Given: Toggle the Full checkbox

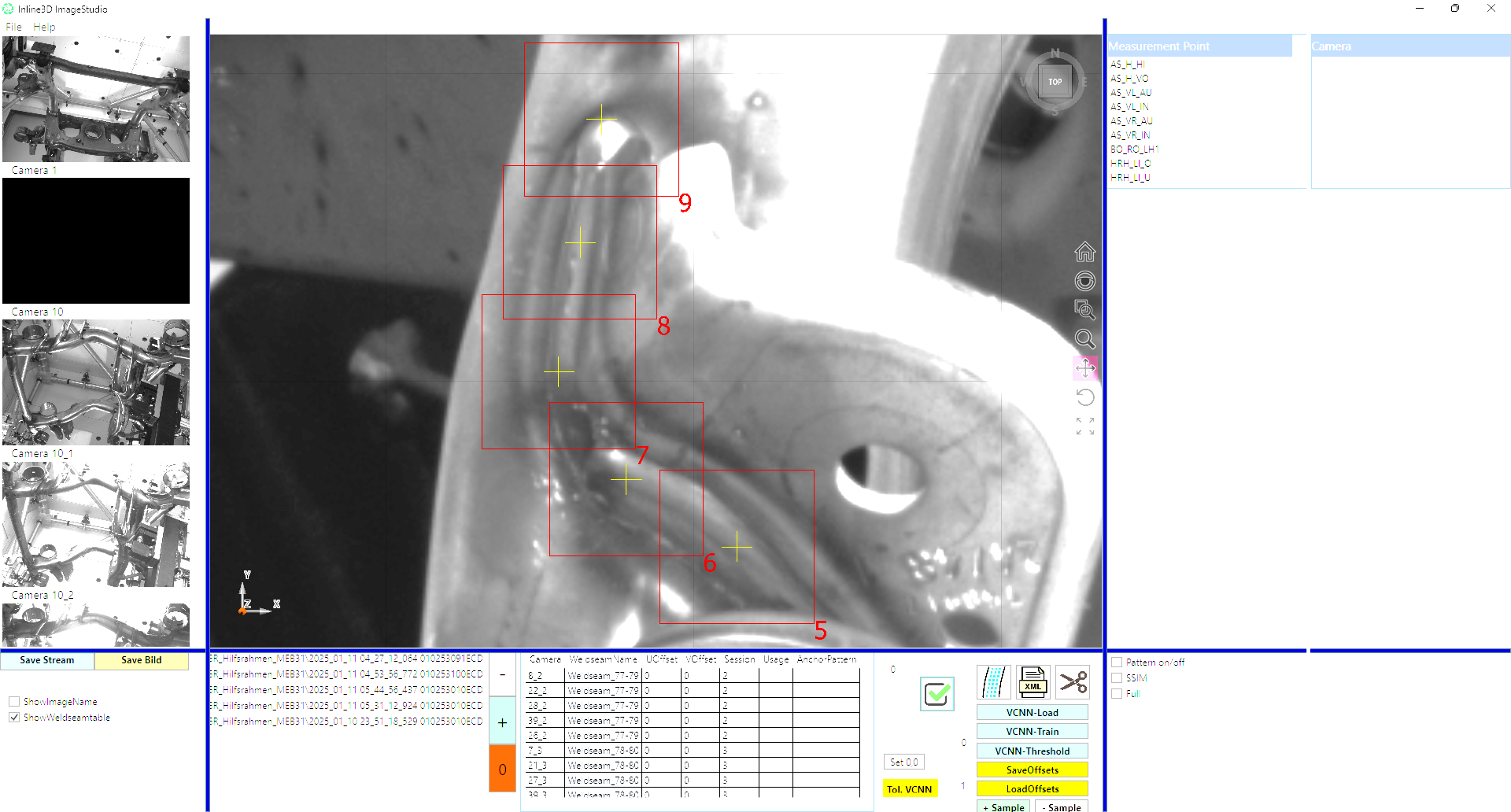Looking at the screenshot, I should [1117, 694].
